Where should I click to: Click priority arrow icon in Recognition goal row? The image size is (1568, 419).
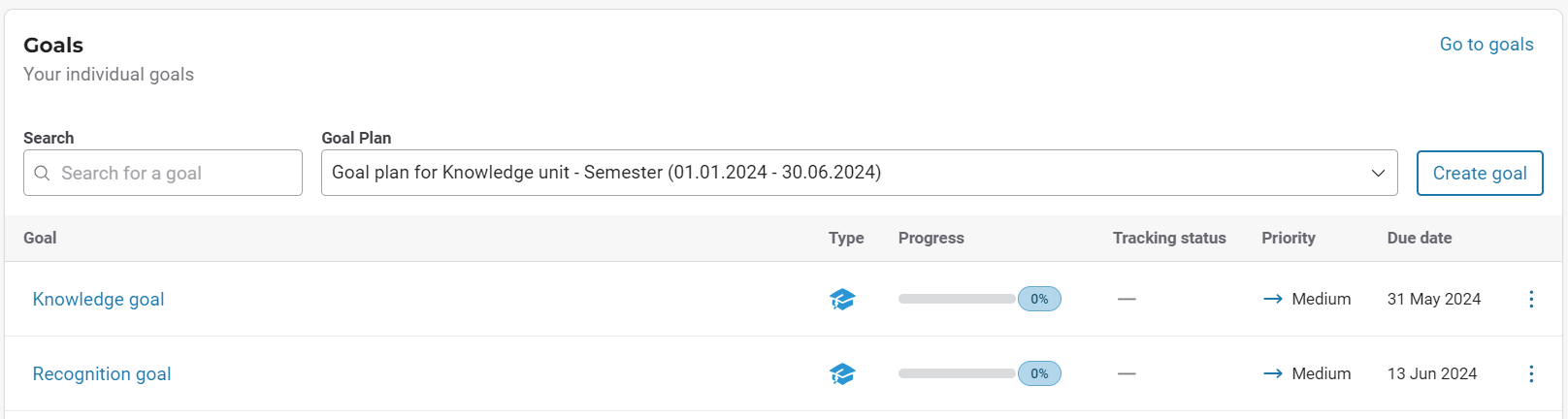click(1273, 374)
